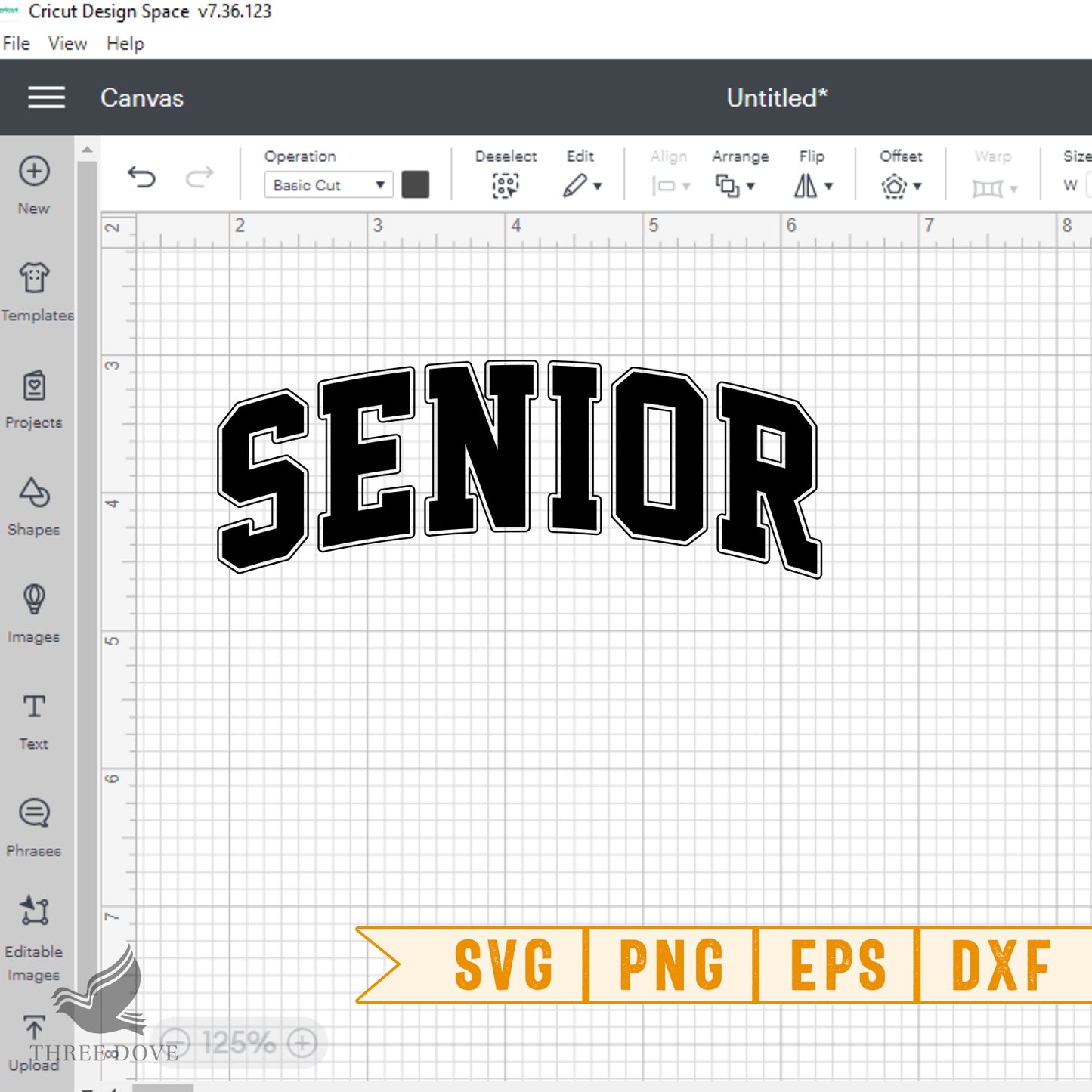This screenshot has height=1092, width=1092.
Task: Expand the Arrange dropdown arrow
Action: tap(750, 186)
